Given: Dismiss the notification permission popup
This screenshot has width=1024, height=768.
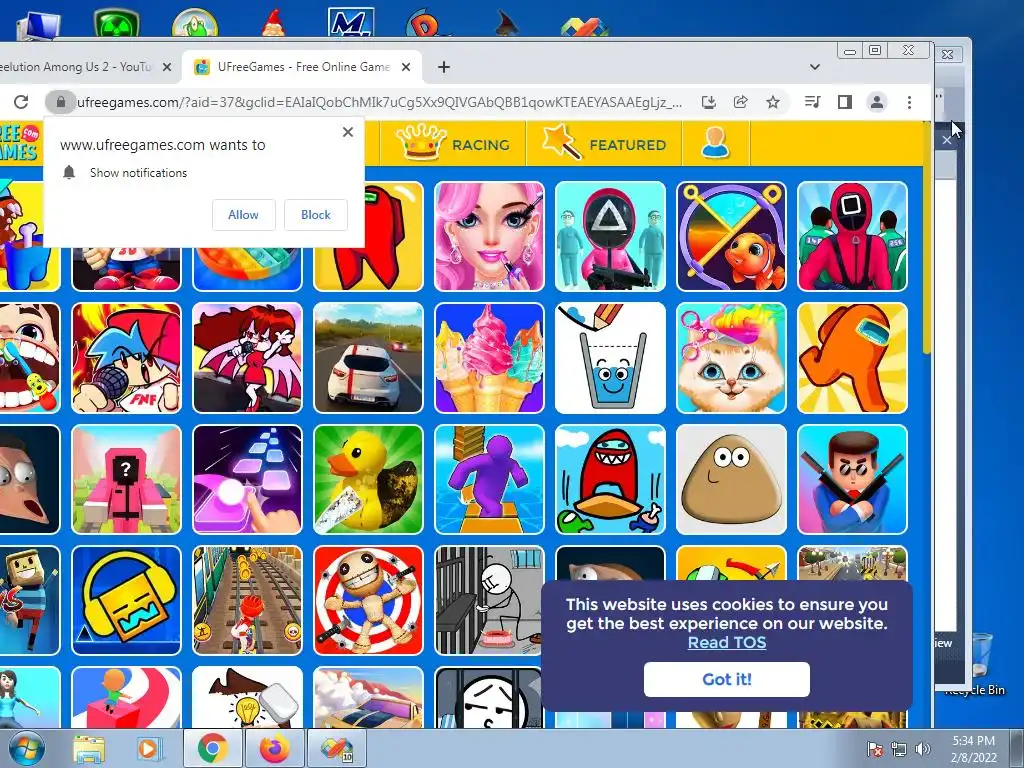Looking at the screenshot, I should coord(347,132).
